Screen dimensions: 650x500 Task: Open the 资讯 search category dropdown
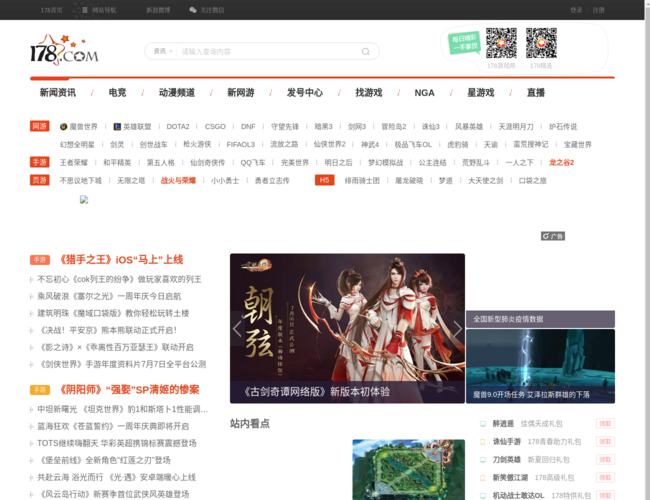[x=162, y=51]
